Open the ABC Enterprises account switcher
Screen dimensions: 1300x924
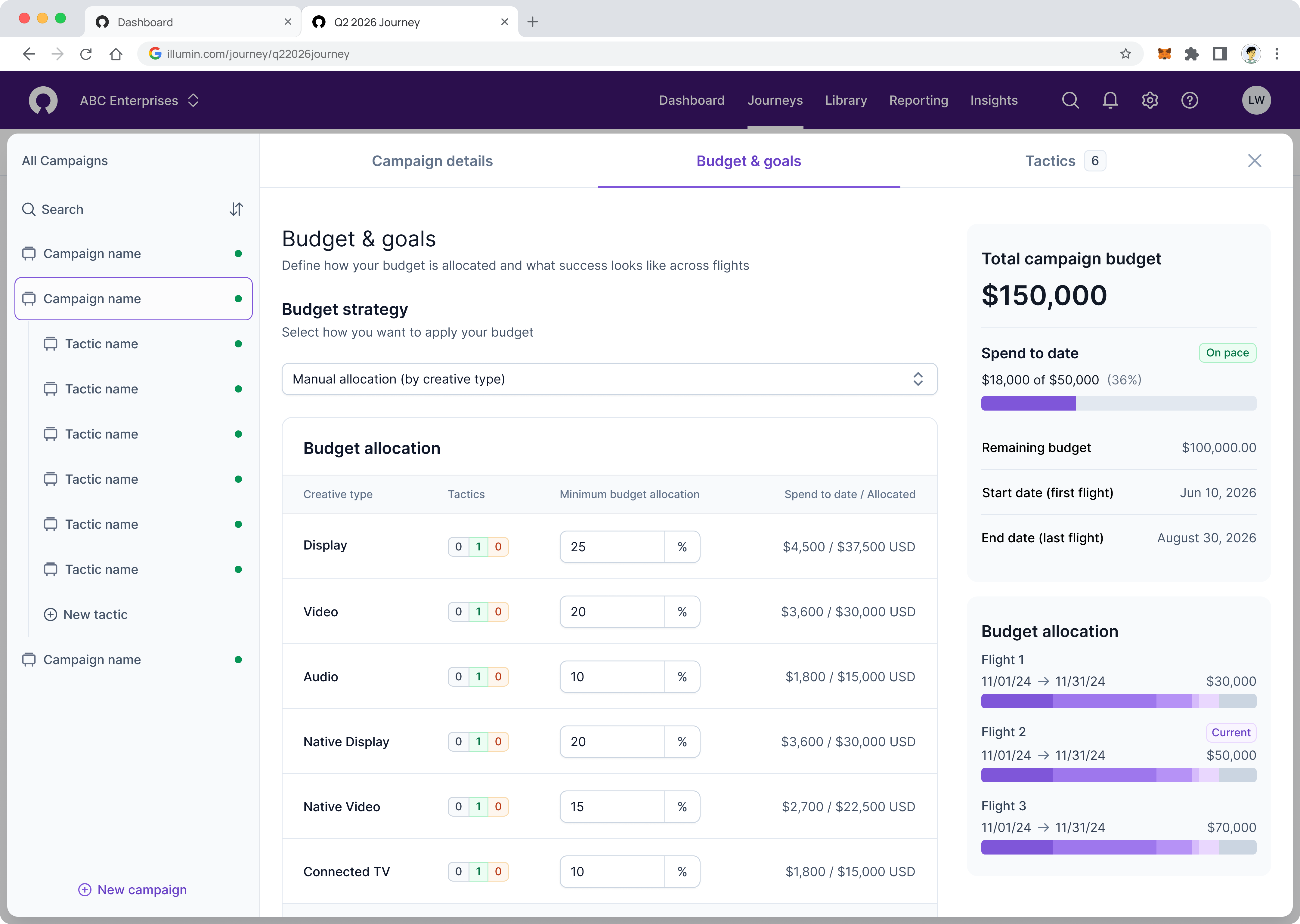point(140,100)
